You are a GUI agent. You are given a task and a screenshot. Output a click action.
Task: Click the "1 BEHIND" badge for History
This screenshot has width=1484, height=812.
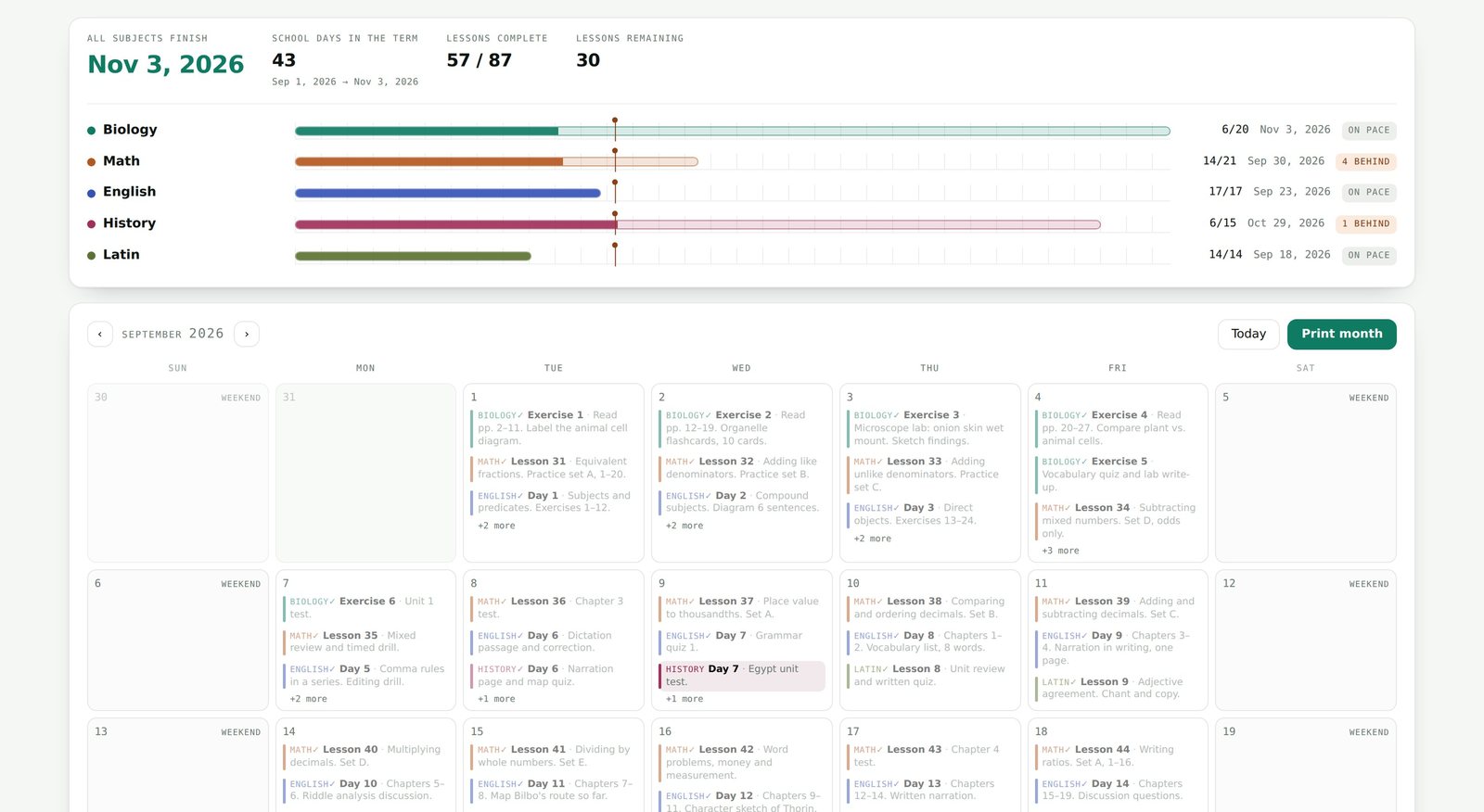(x=1365, y=223)
